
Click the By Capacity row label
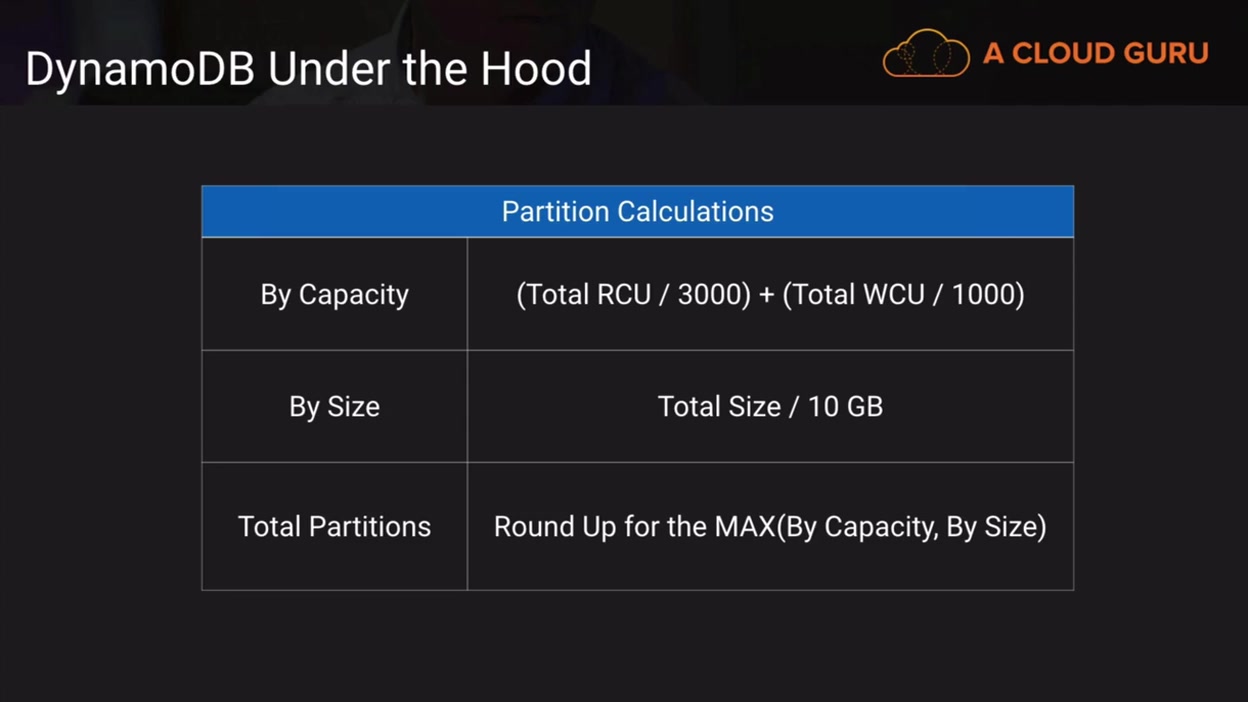click(334, 295)
